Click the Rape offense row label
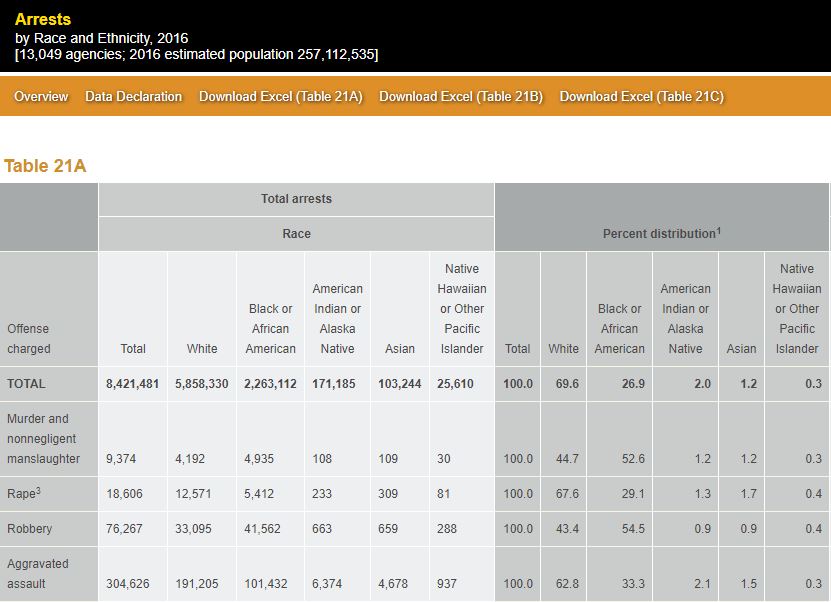The width and height of the screenshot is (831, 602). [x=25, y=493]
